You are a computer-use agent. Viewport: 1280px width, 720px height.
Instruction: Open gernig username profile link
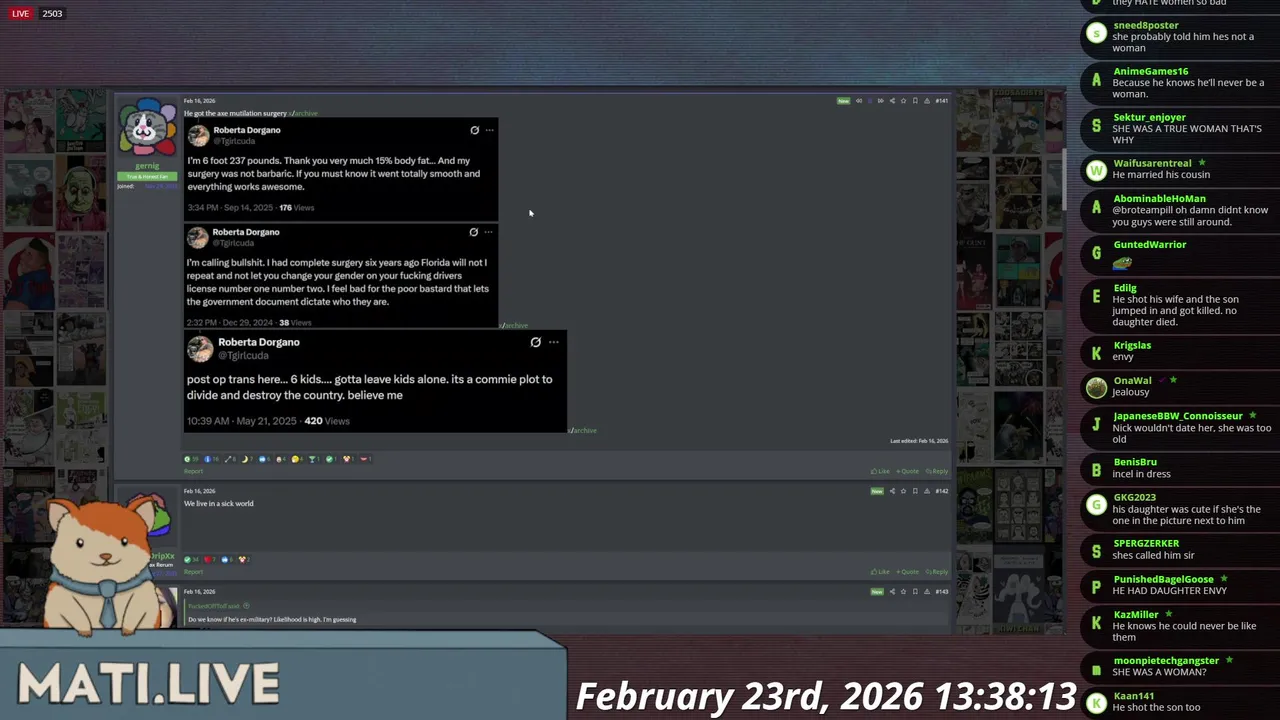pyautogui.click(x=147, y=166)
